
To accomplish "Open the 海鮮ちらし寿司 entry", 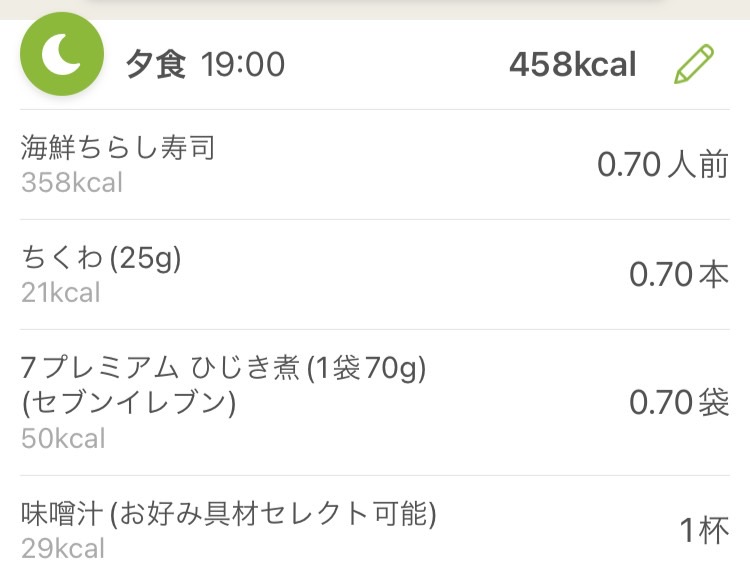I will click(x=375, y=165).
